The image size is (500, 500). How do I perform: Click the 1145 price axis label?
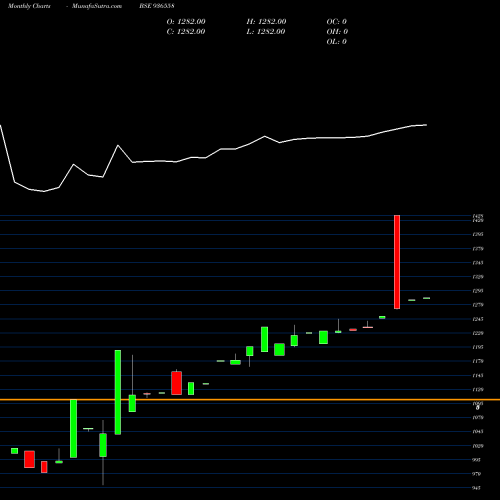(478, 375)
